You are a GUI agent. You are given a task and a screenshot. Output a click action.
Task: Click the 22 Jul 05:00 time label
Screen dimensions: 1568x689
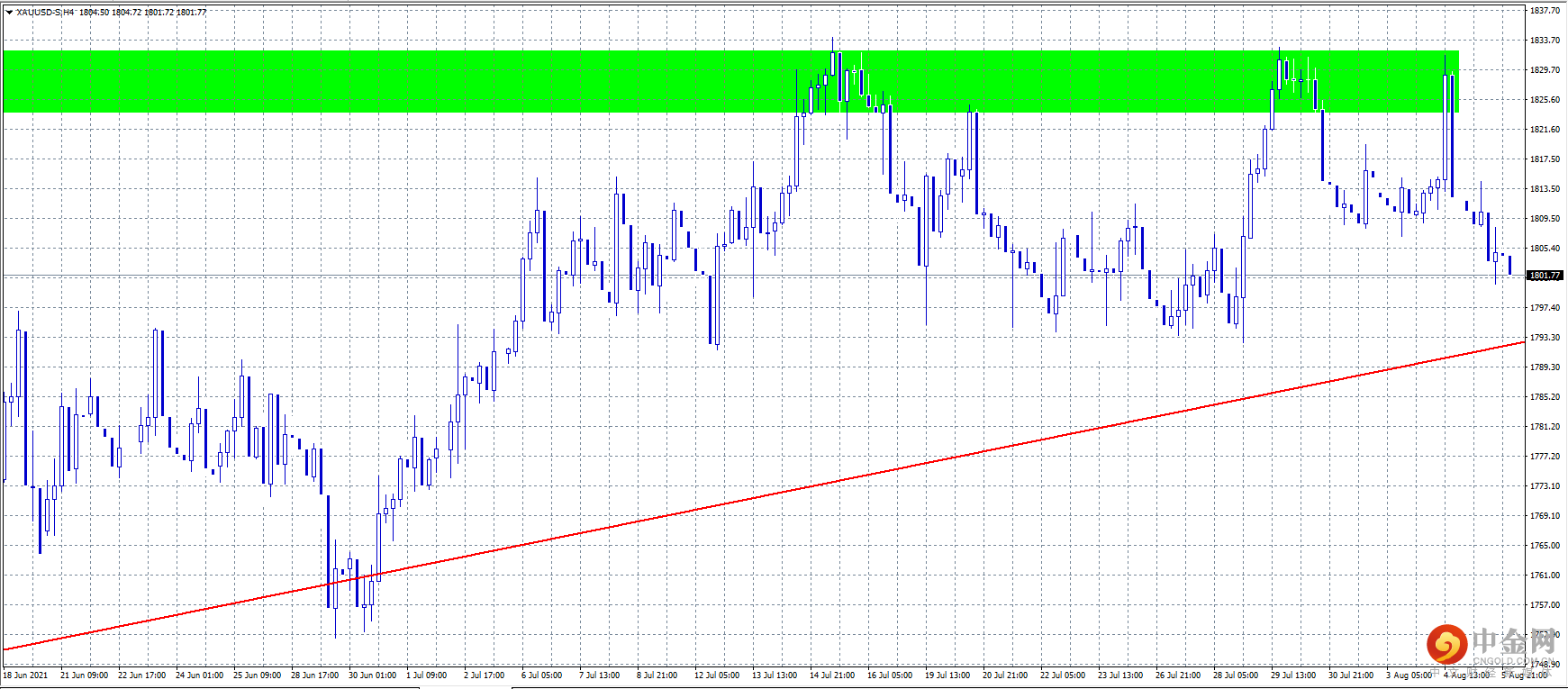point(1063,675)
